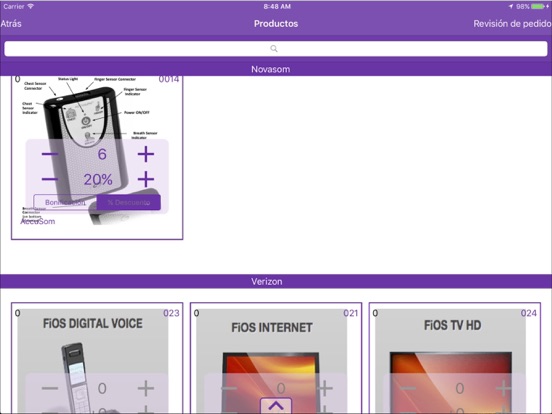Decrease AccuSom quantity with minus
The width and height of the screenshot is (552, 414).
[50, 154]
